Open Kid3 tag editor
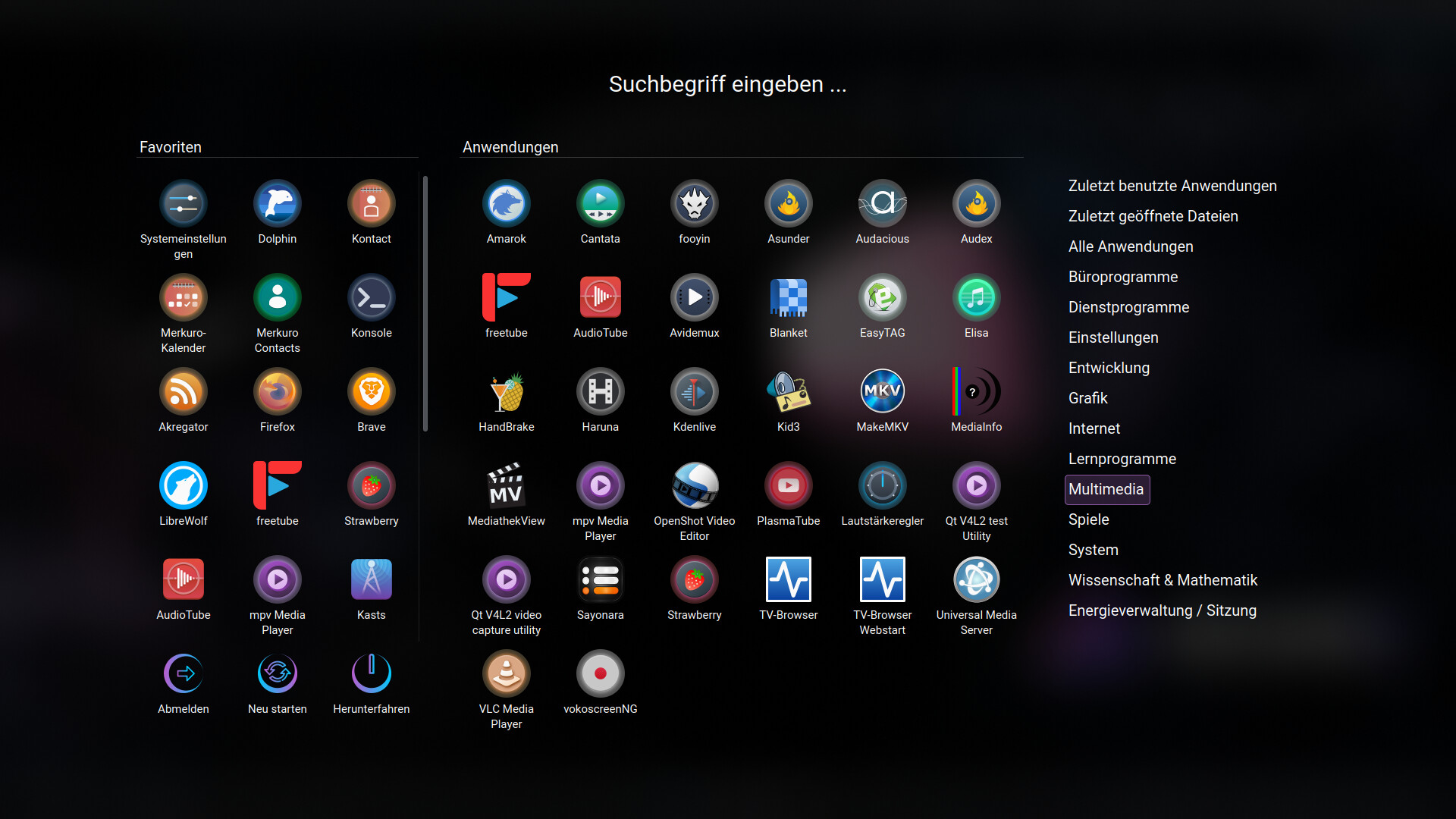1456x819 pixels. (x=789, y=401)
